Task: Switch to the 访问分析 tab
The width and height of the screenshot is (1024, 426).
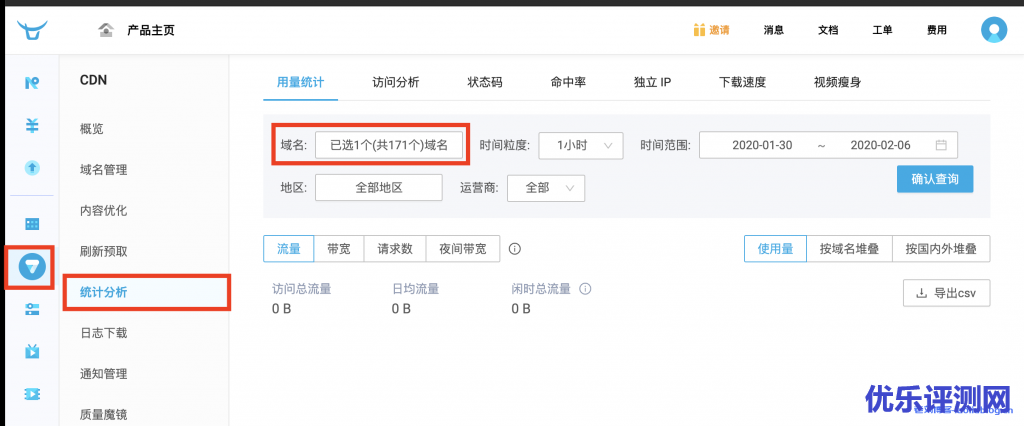Action: pos(396,82)
